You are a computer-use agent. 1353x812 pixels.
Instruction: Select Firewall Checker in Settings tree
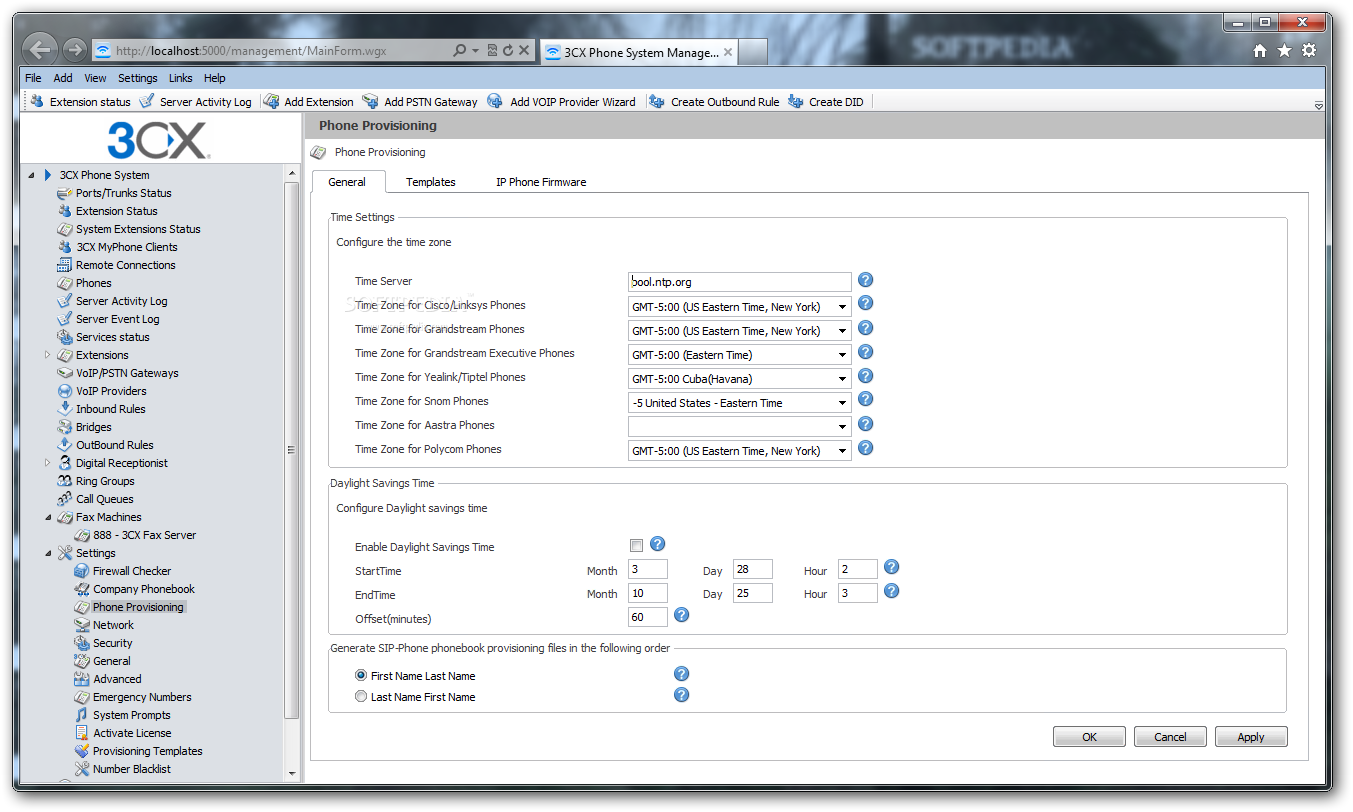[x=132, y=571]
